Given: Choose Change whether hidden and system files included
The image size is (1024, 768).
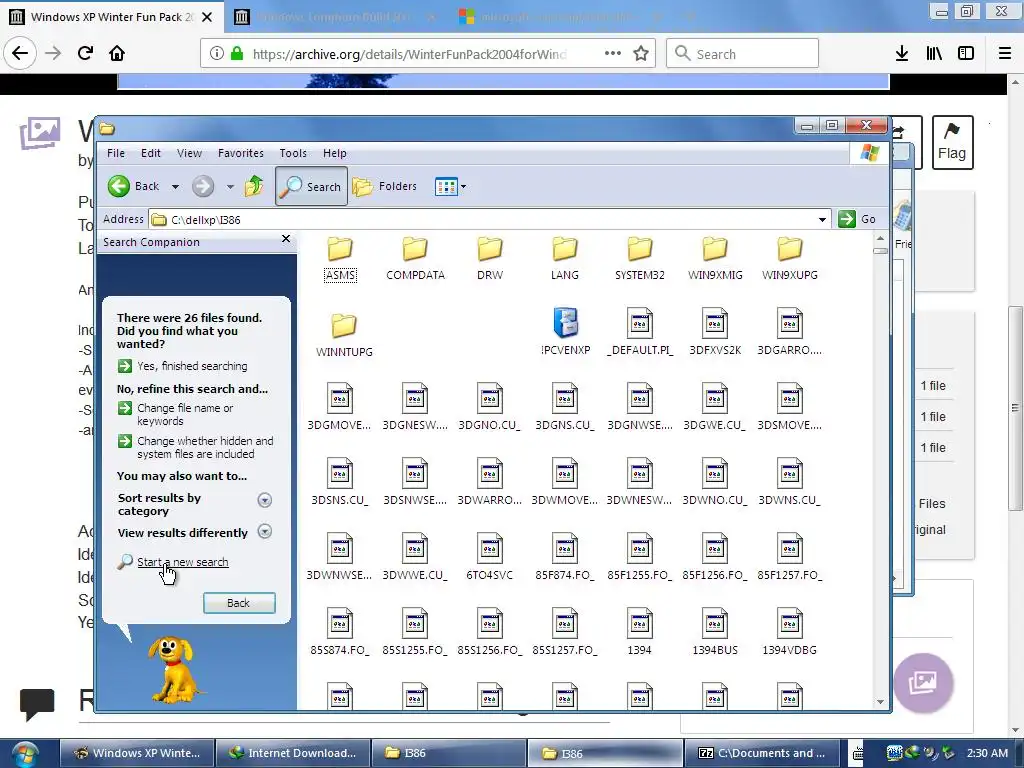Looking at the screenshot, I should click(x=195, y=447).
